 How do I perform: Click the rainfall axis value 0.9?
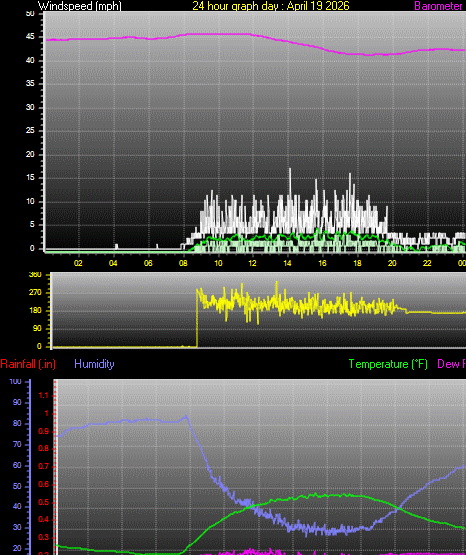(44, 431)
